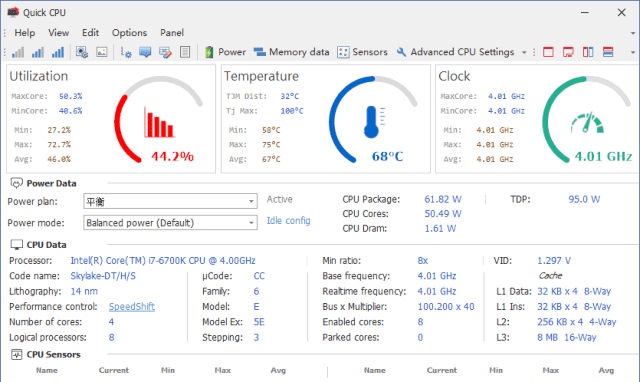Click the document page toolbar icon

click(185, 52)
